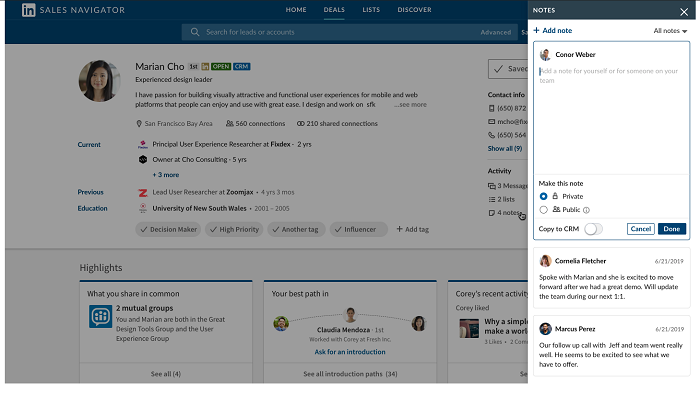Click the 560 connections text
The width and height of the screenshot is (700, 394).
click(x=260, y=124)
